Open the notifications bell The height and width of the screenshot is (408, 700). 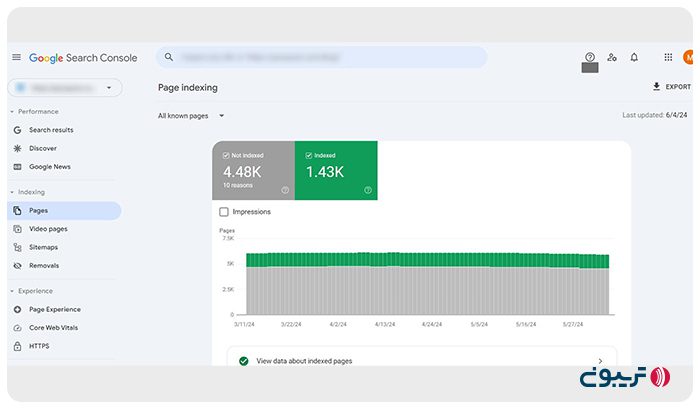coord(634,57)
